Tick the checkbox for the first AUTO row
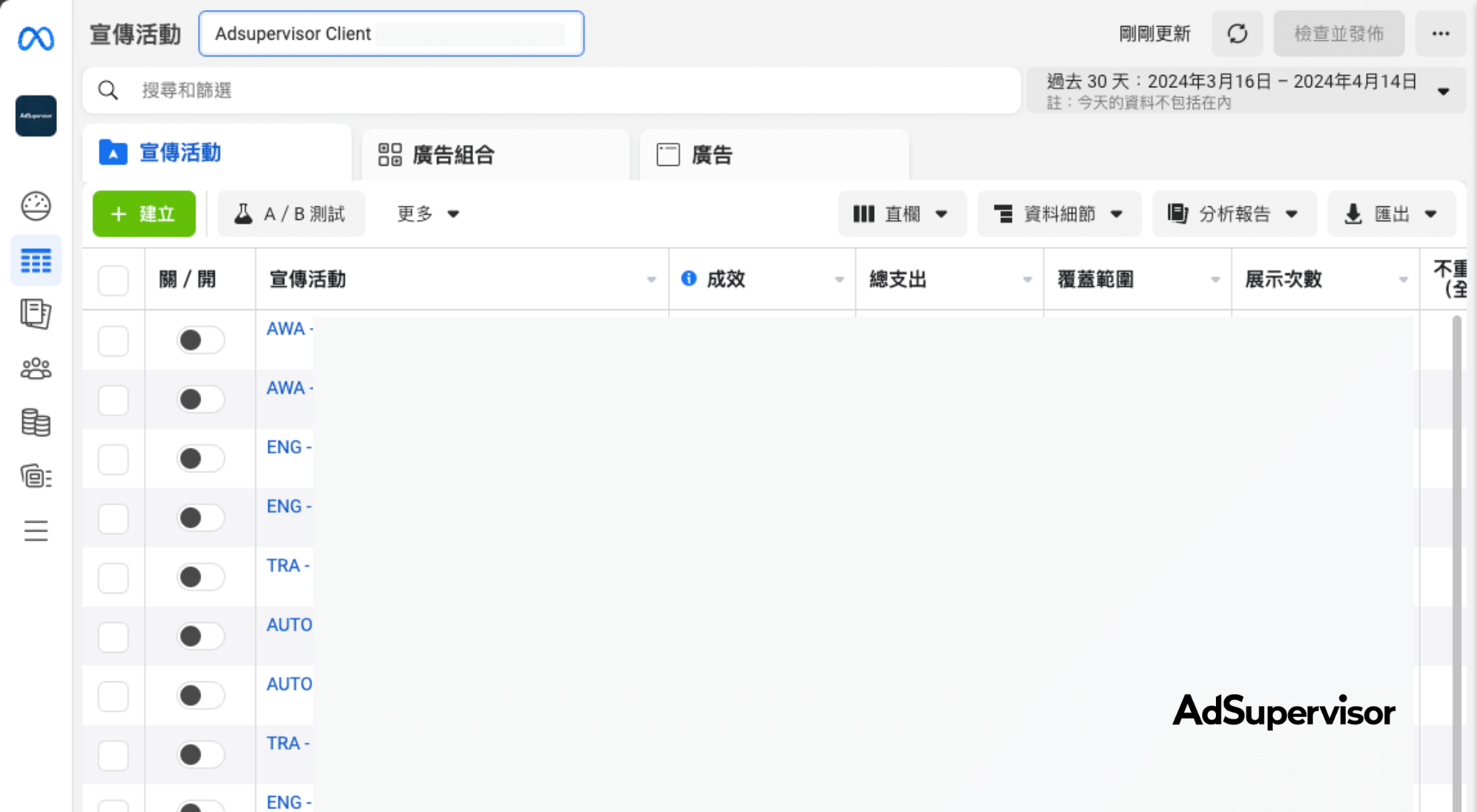 click(x=113, y=636)
